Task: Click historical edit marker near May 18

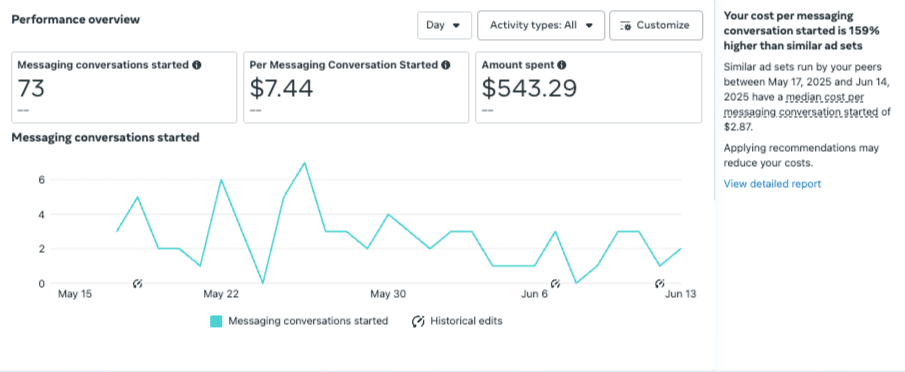Action: click(137, 283)
